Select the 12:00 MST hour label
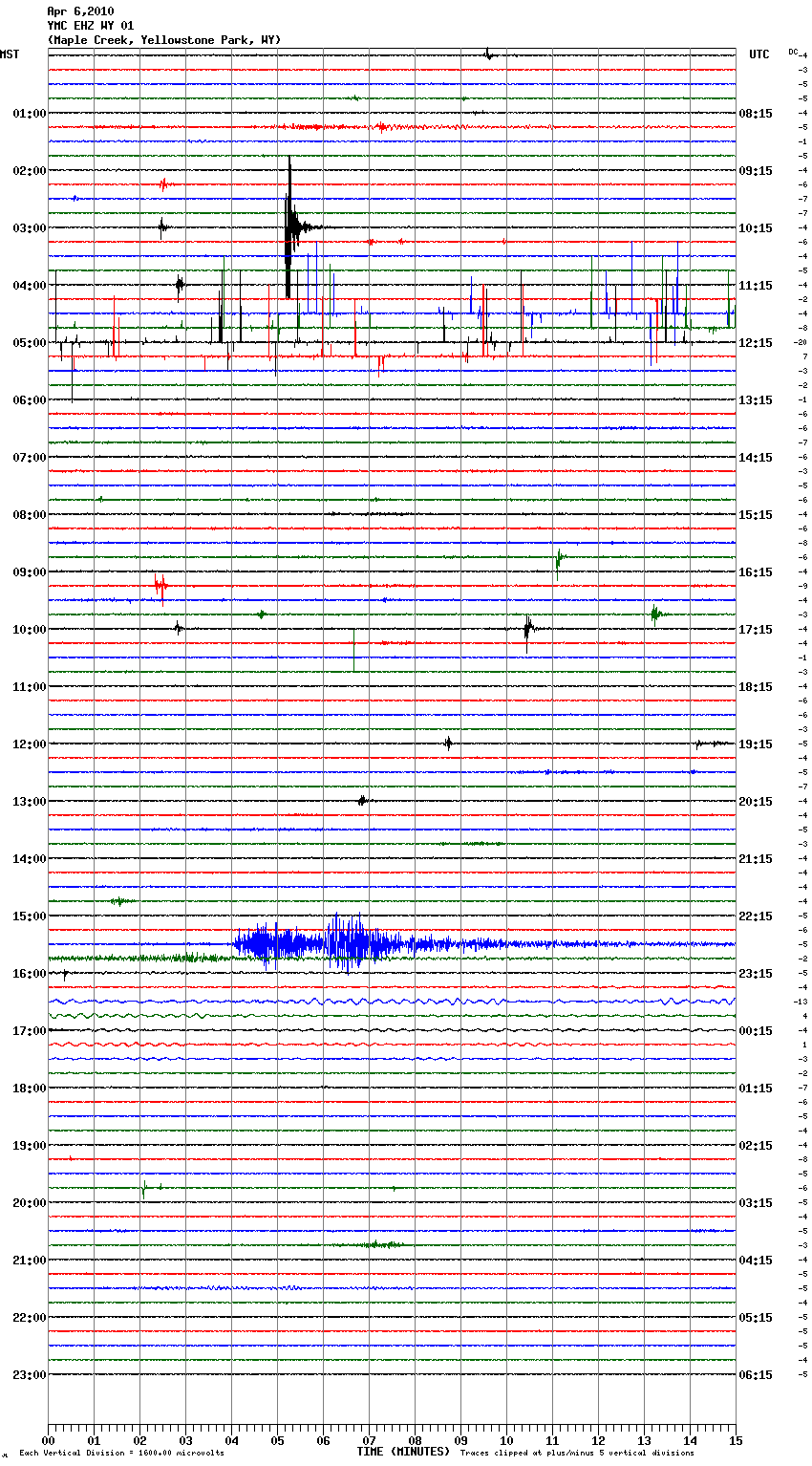This screenshot has width=812, height=1466. pyautogui.click(x=30, y=744)
